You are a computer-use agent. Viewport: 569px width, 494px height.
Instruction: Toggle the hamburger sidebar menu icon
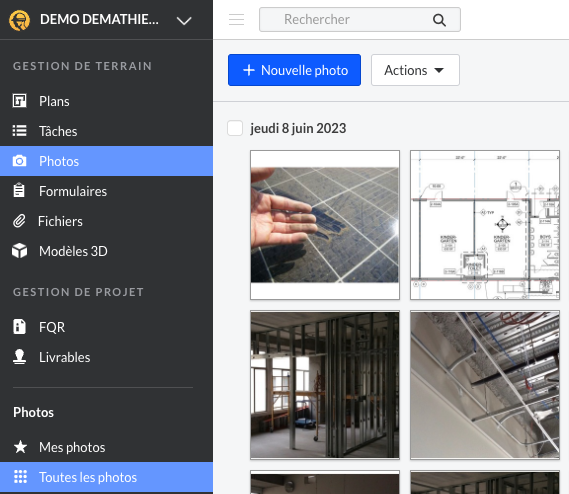tap(237, 20)
